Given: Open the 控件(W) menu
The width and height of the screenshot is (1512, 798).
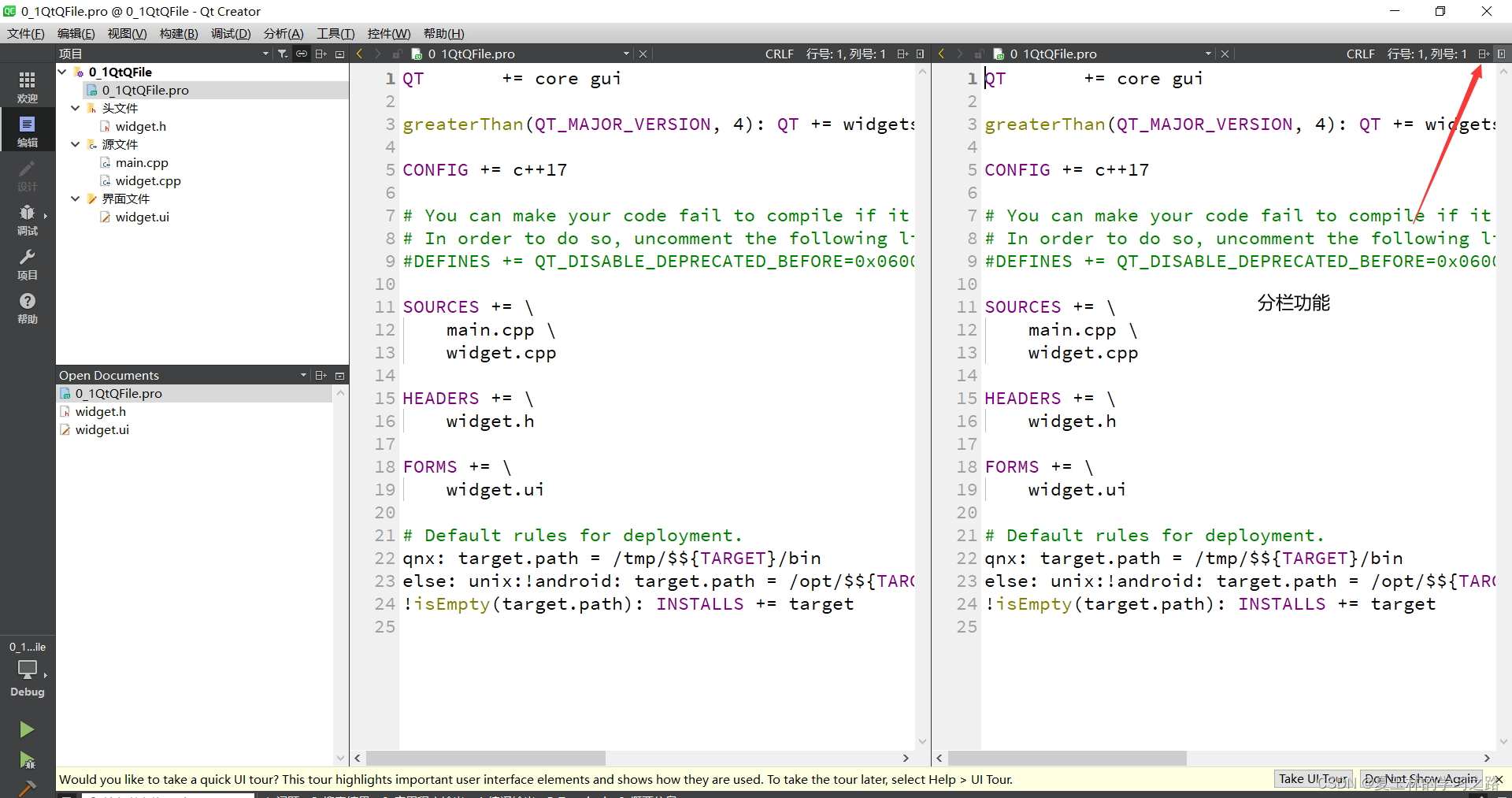Looking at the screenshot, I should 389,33.
